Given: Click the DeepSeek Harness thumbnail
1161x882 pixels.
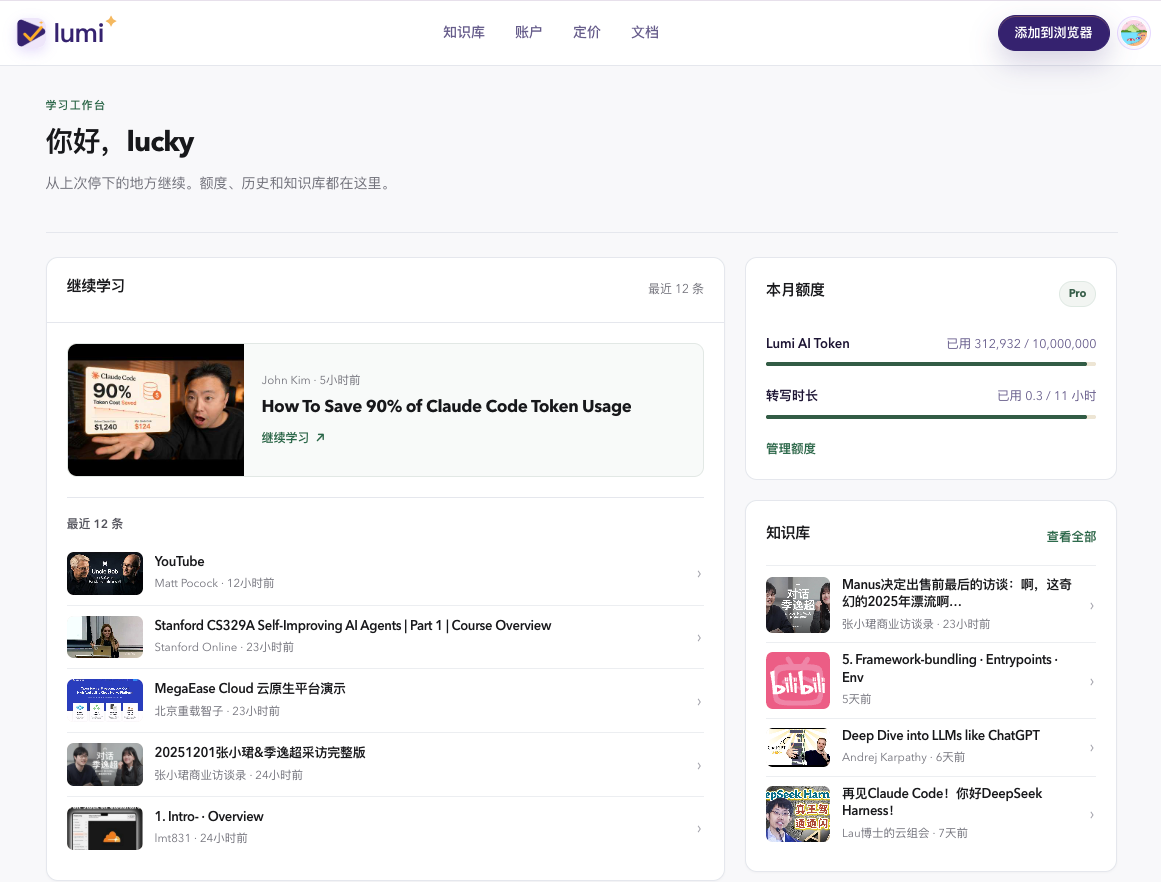Looking at the screenshot, I should pos(797,814).
